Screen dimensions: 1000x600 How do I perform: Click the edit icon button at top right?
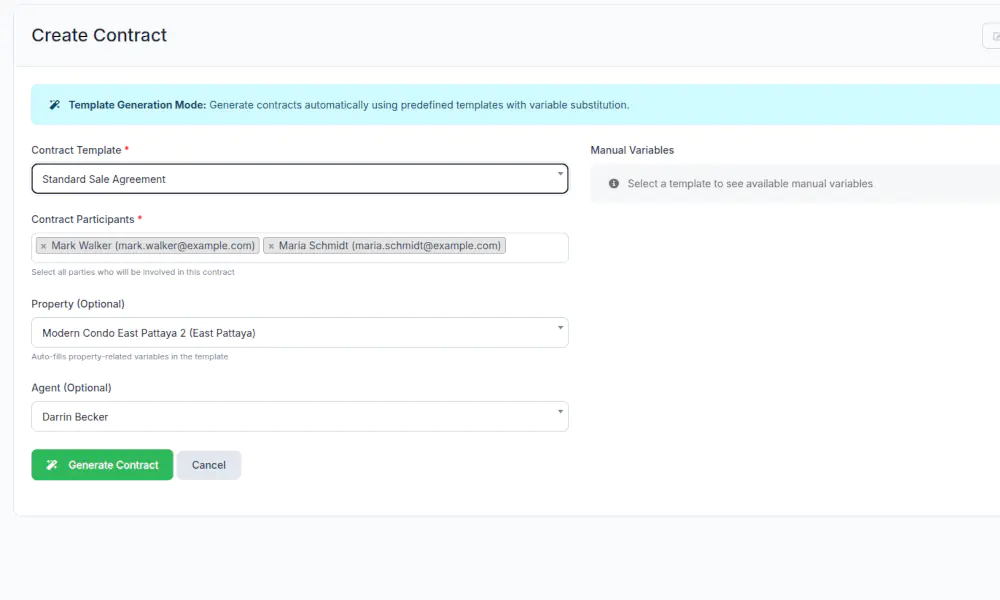coord(994,36)
